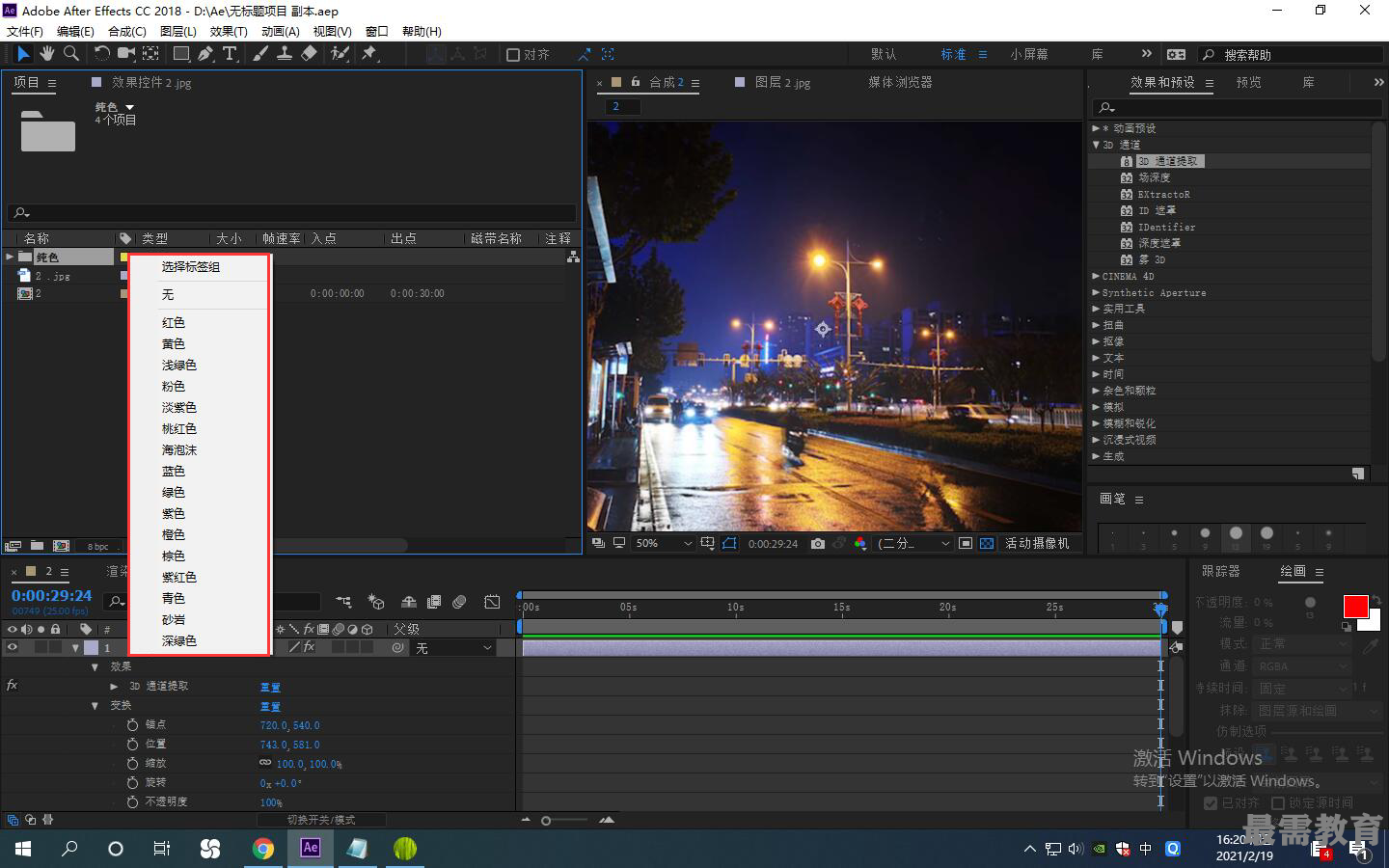Toggle 旋转 stopwatch keyframing

132,783
